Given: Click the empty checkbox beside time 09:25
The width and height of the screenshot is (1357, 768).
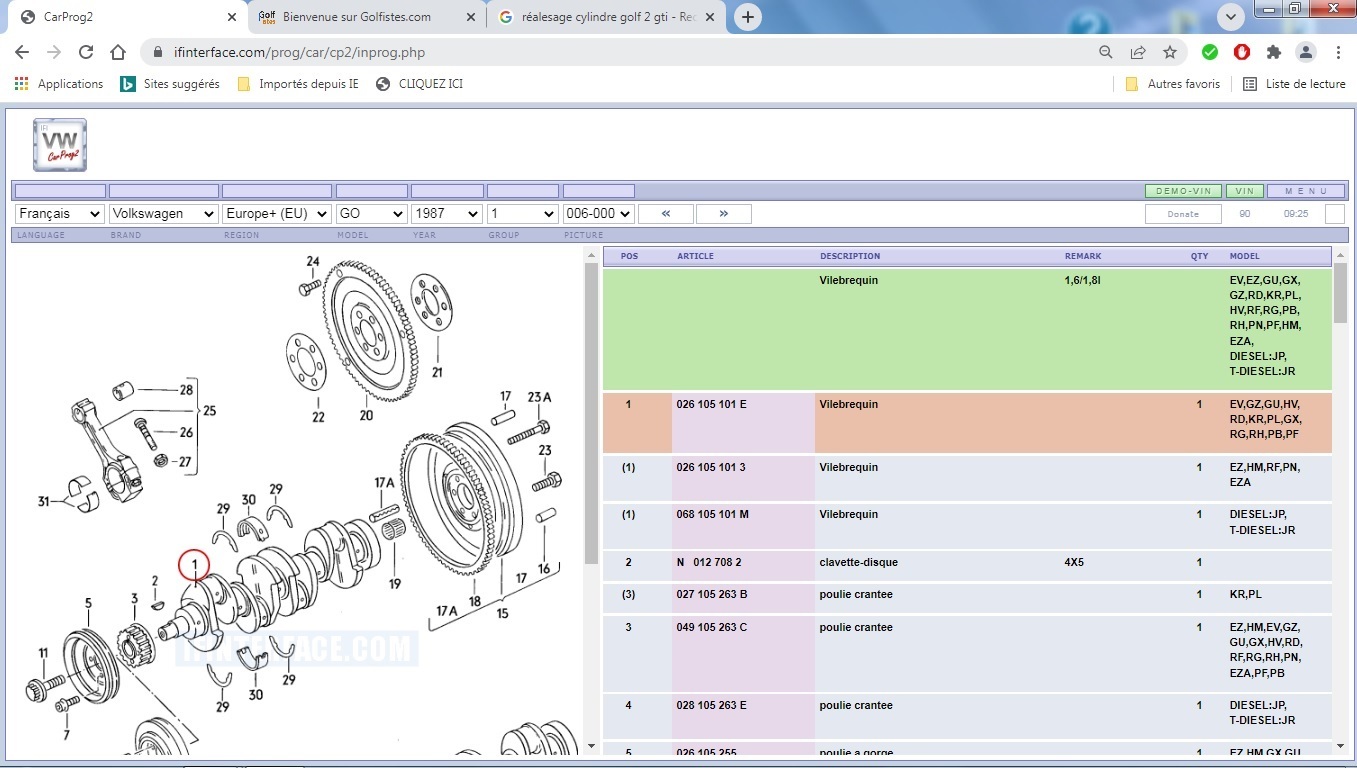Looking at the screenshot, I should coord(1334,214).
